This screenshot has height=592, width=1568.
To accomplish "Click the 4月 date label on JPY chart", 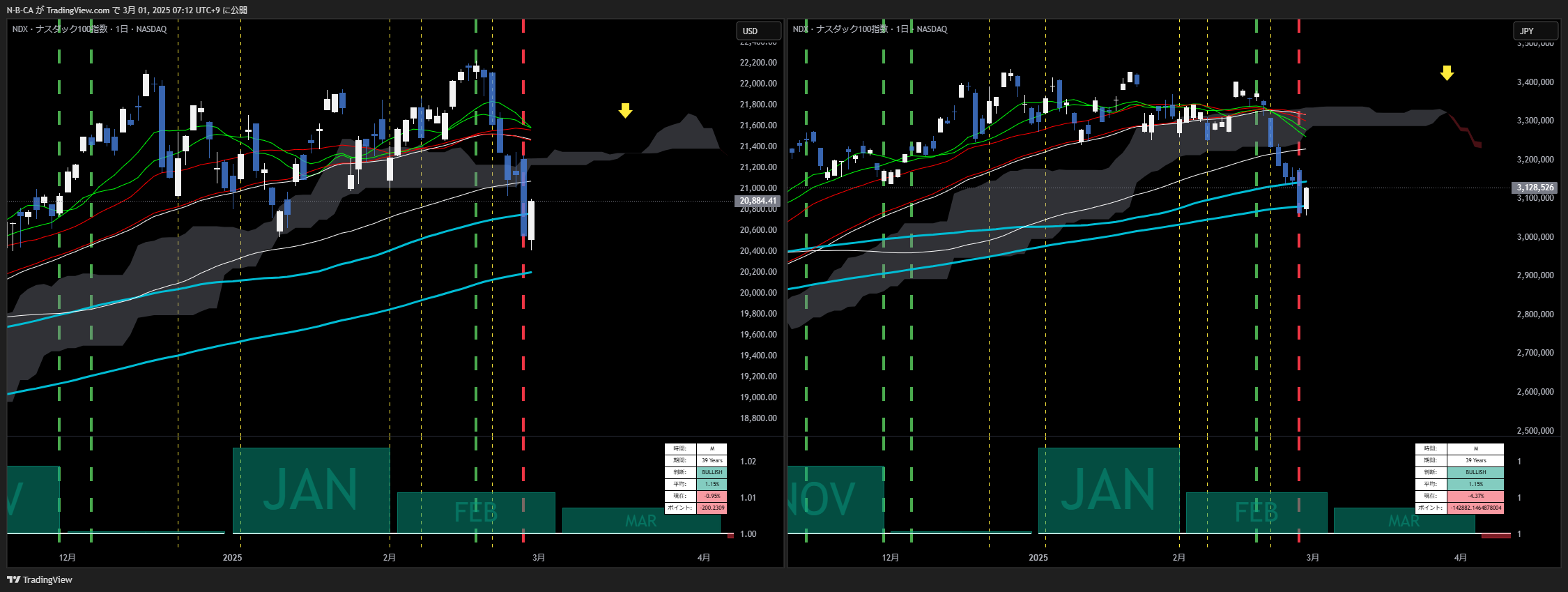I will (1461, 558).
